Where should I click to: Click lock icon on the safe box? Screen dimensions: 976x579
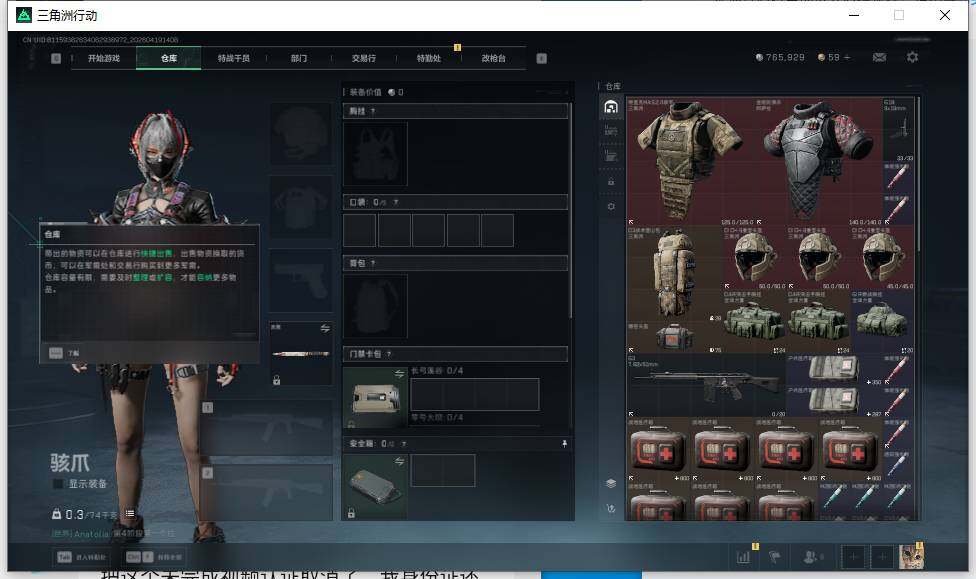(352, 513)
